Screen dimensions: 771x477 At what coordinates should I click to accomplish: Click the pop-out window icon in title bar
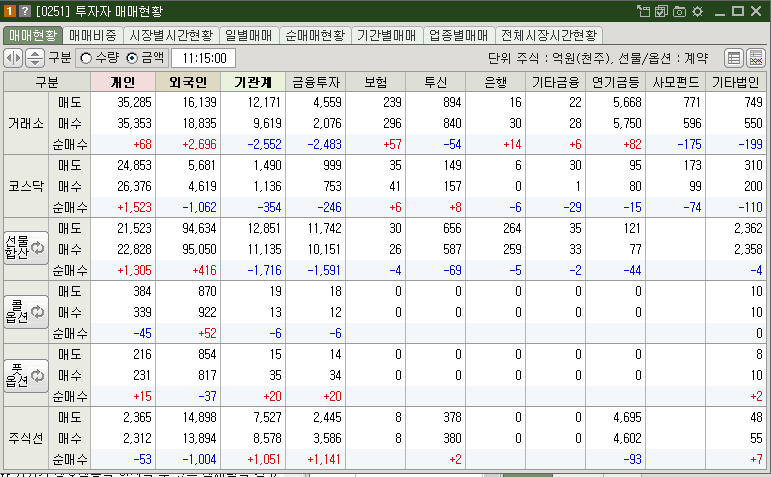click(643, 11)
